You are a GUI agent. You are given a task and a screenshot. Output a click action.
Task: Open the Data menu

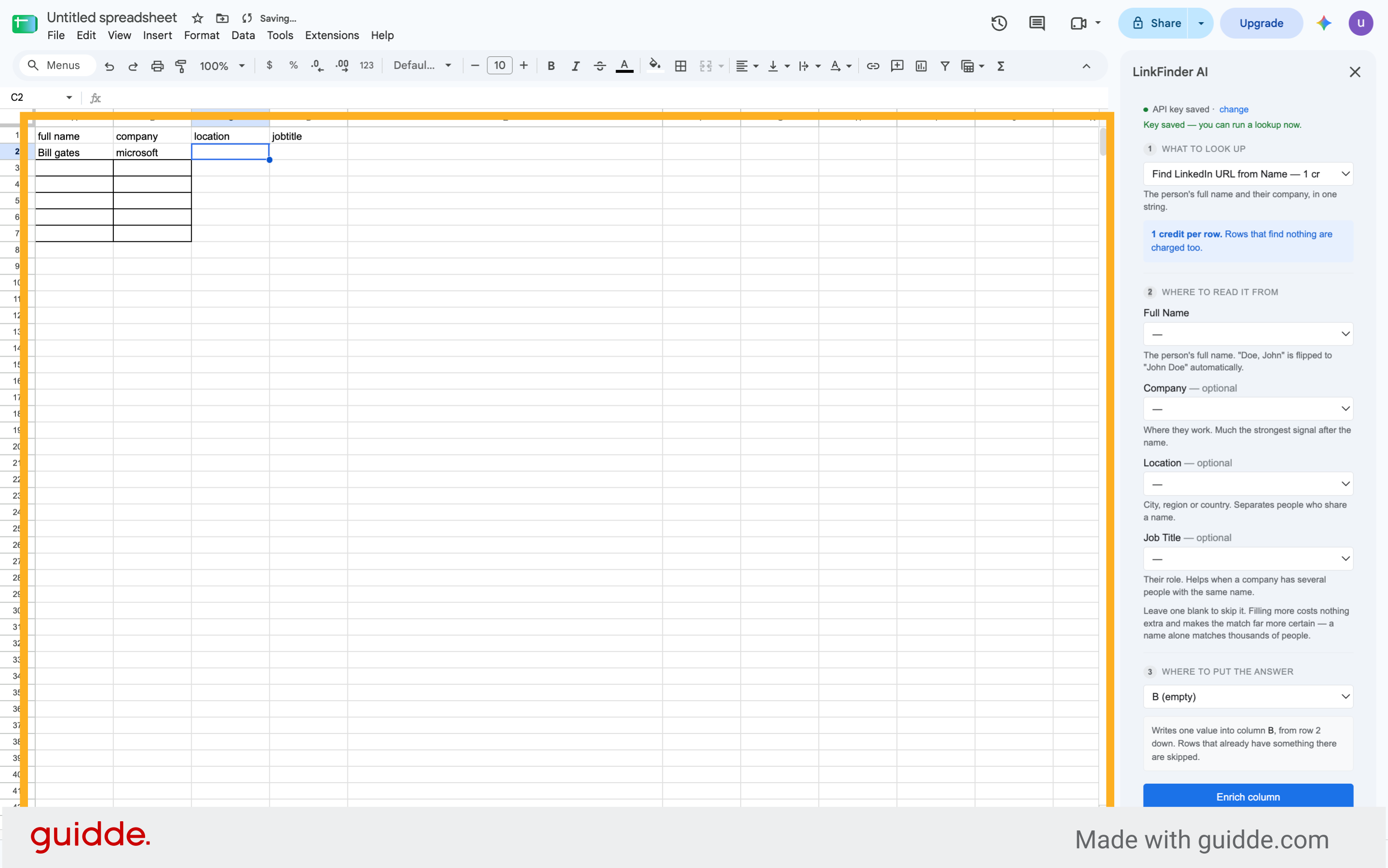243,36
